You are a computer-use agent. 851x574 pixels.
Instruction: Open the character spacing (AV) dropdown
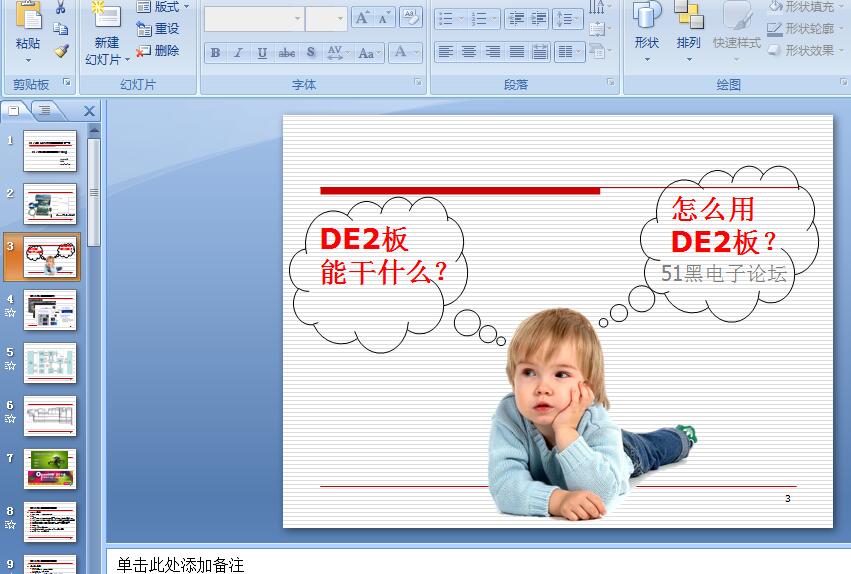point(337,53)
